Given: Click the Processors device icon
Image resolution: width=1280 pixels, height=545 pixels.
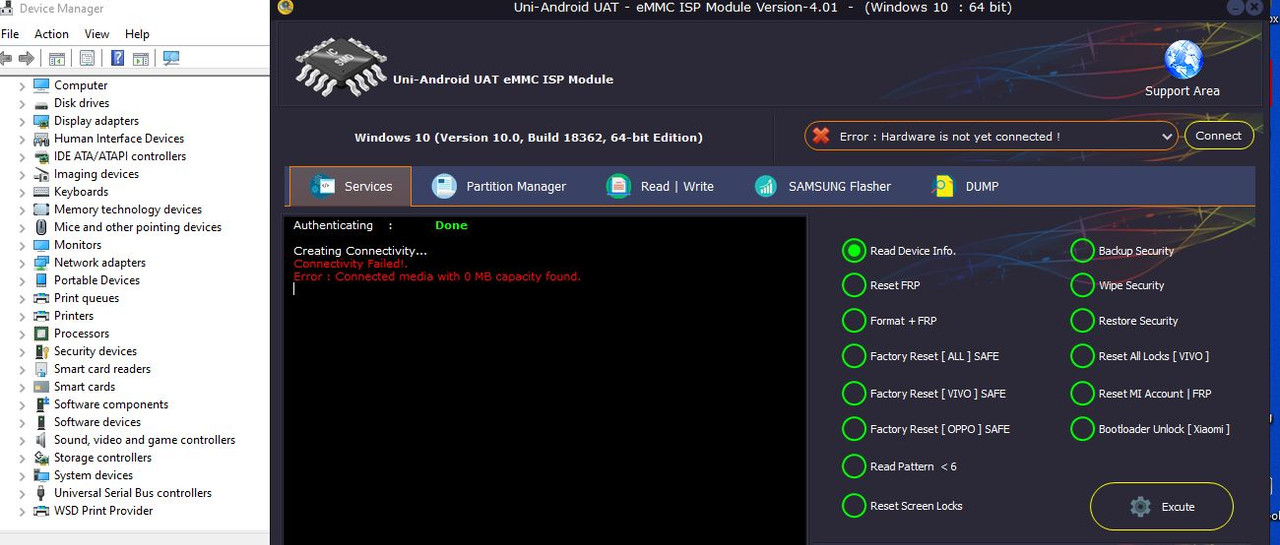Looking at the screenshot, I should [41, 334].
